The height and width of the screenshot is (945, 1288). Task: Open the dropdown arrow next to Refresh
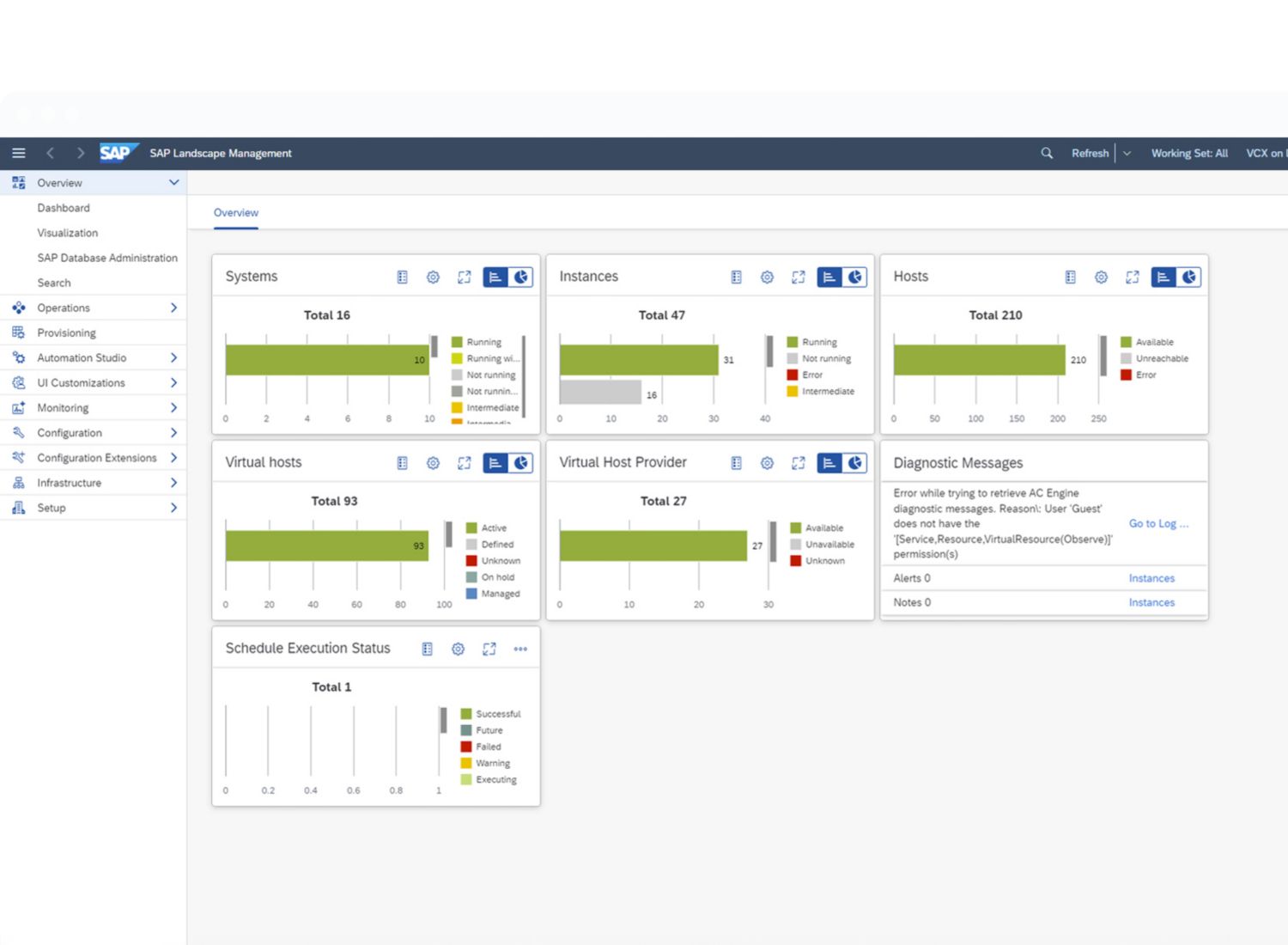1127,153
